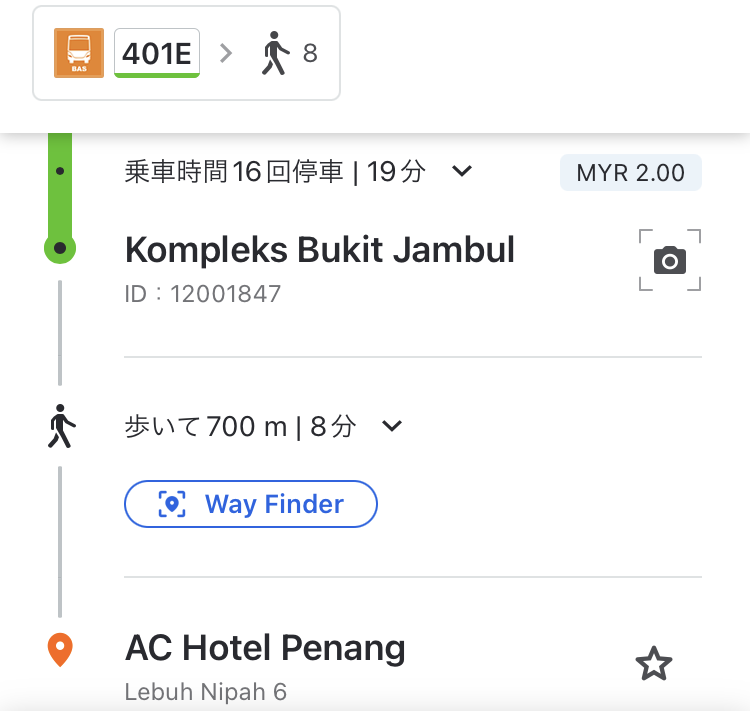Click the route summary card with 401E

pyautogui.click(x=186, y=53)
